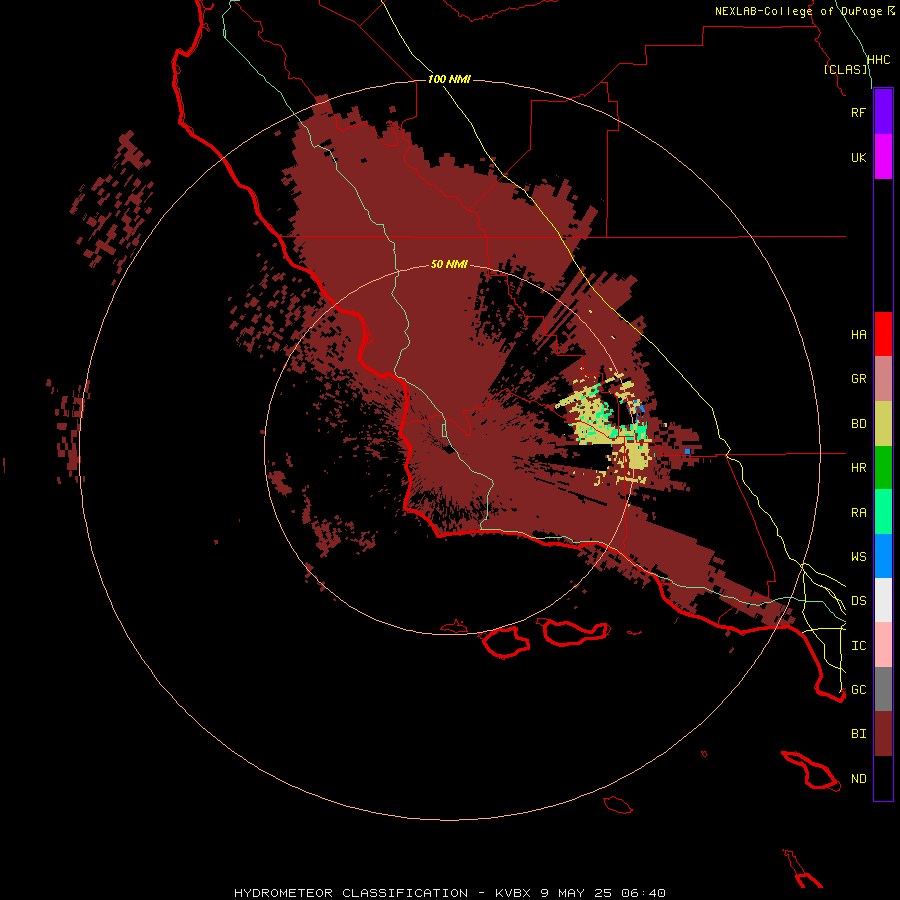The height and width of the screenshot is (900, 900).
Task: Click the 'WS' legend label
Action: click(858, 557)
